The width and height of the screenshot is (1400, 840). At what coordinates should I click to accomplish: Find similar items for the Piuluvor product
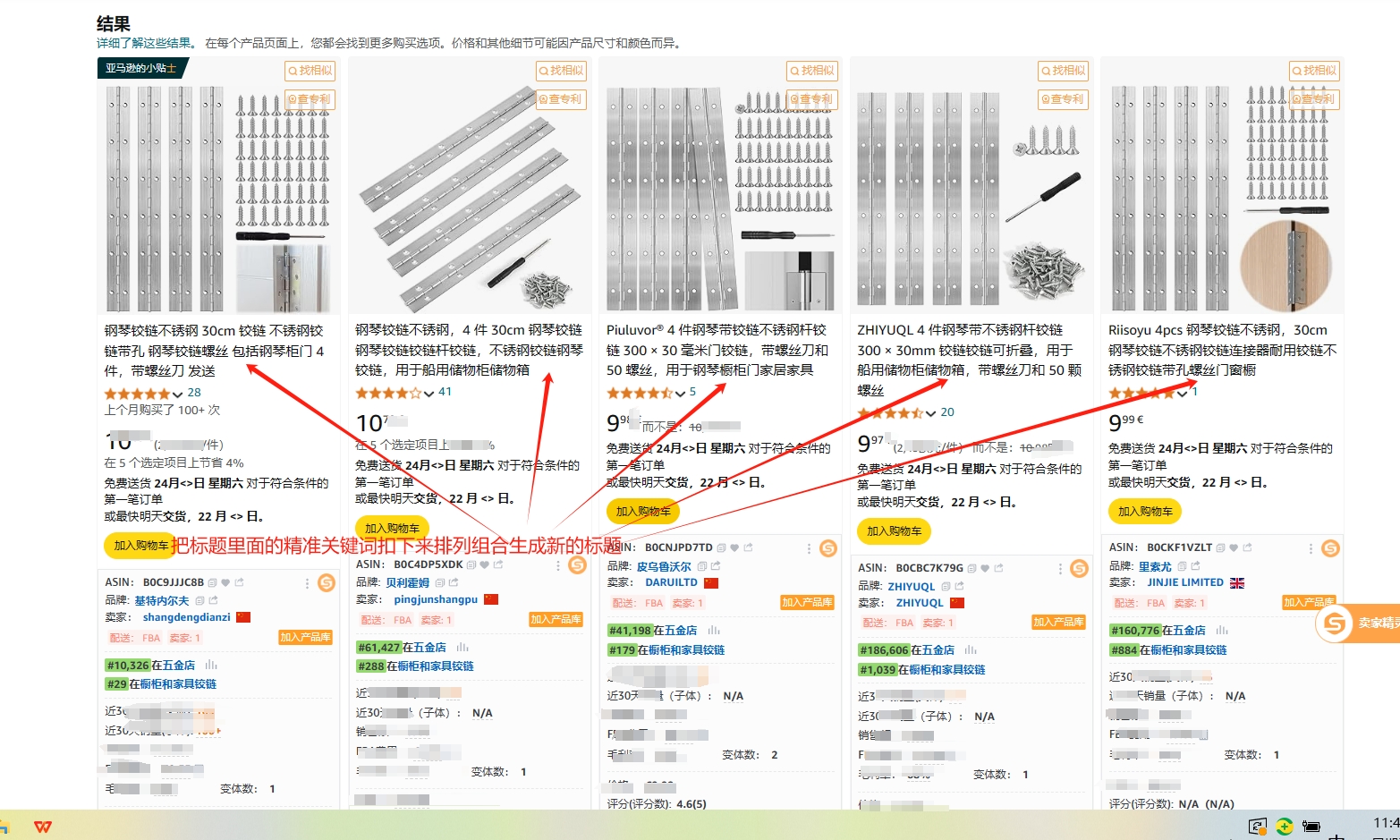(x=812, y=71)
